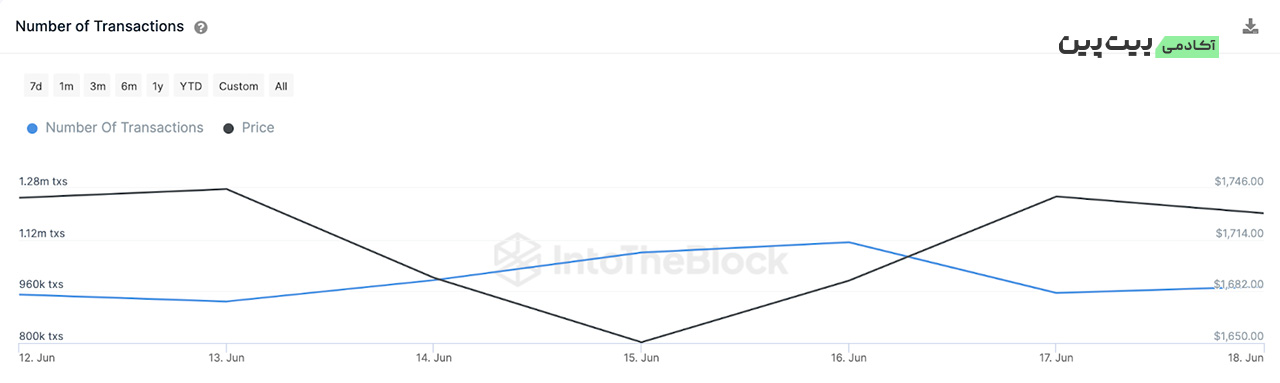This screenshot has width=1280, height=383.
Task: Click the Bitpin academy logo
Action: coord(1138,45)
